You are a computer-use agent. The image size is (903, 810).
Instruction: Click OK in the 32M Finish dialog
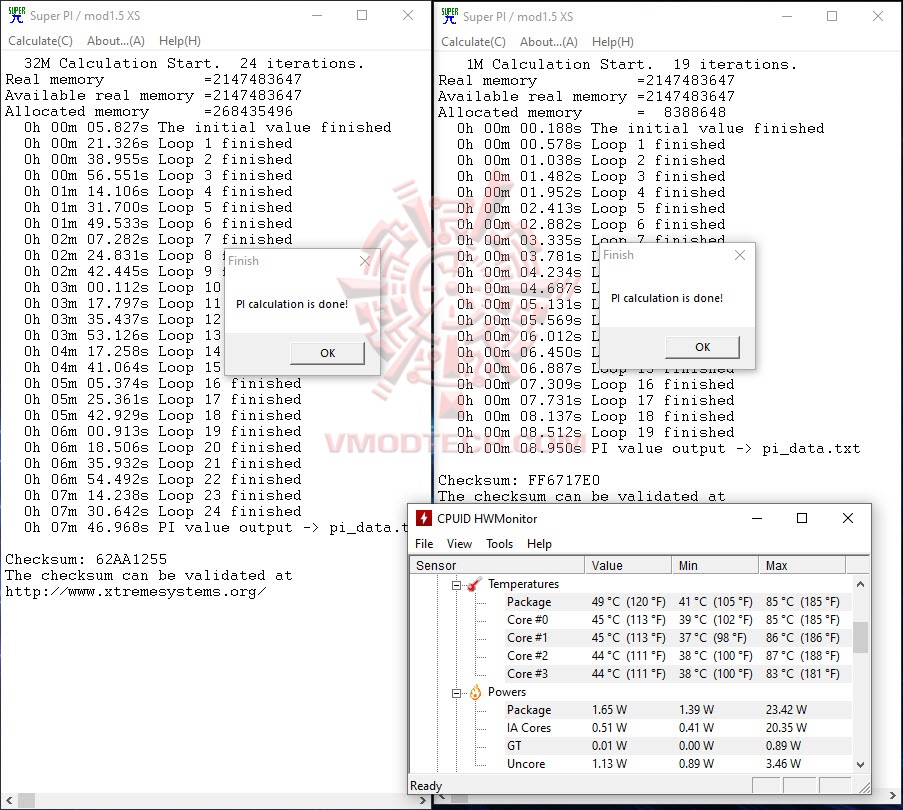(327, 353)
